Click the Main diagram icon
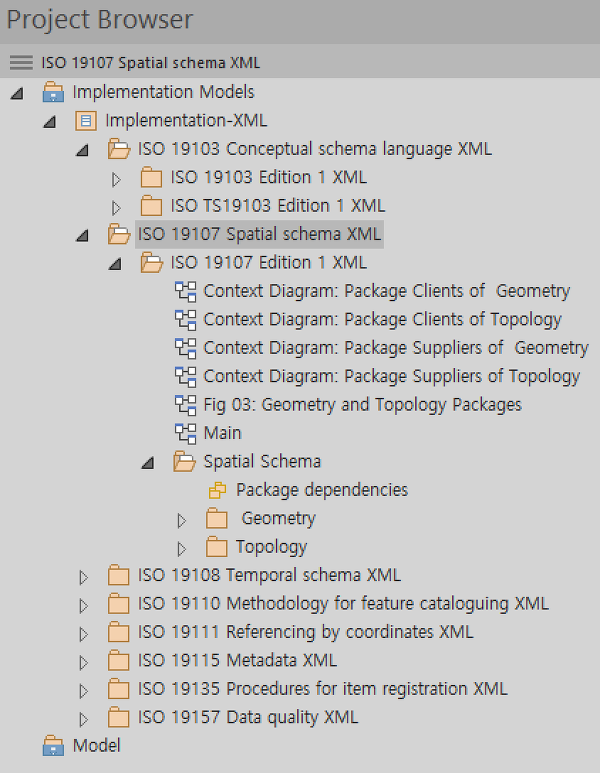 pyautogui.click(x=185, y=433)
